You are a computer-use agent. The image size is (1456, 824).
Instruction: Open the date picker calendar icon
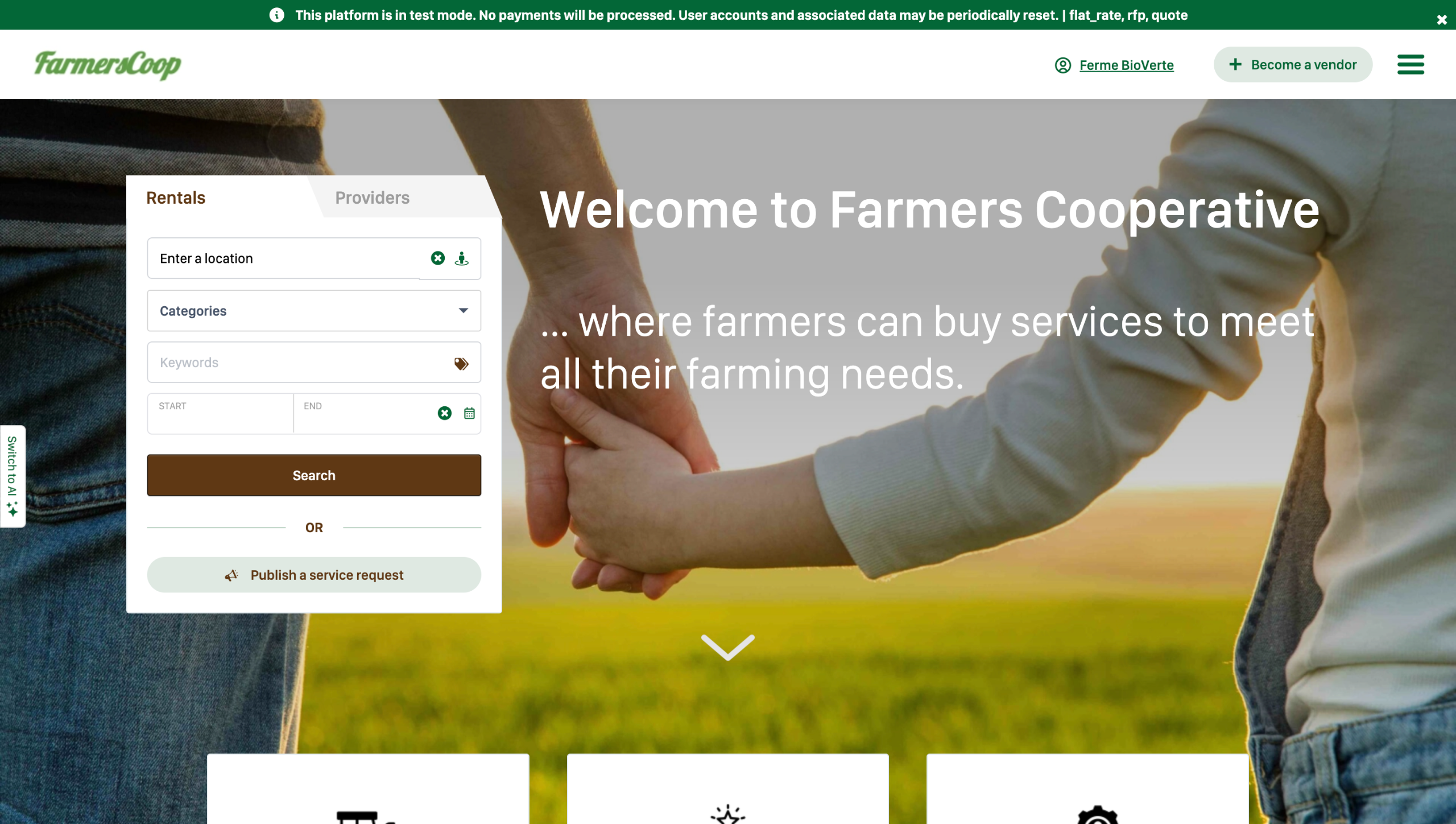[x=469, y=413]
